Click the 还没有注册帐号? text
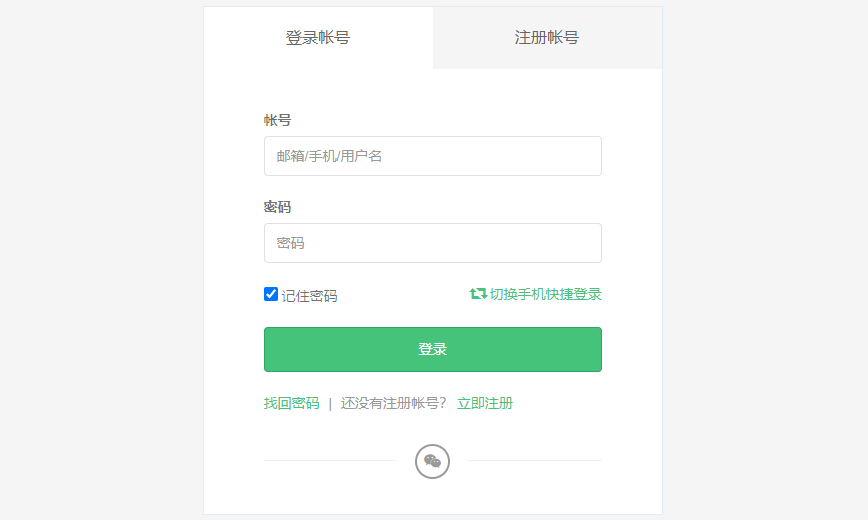This screenshot has width=868, height=520. pyautogui.click(x=393, y=403)
